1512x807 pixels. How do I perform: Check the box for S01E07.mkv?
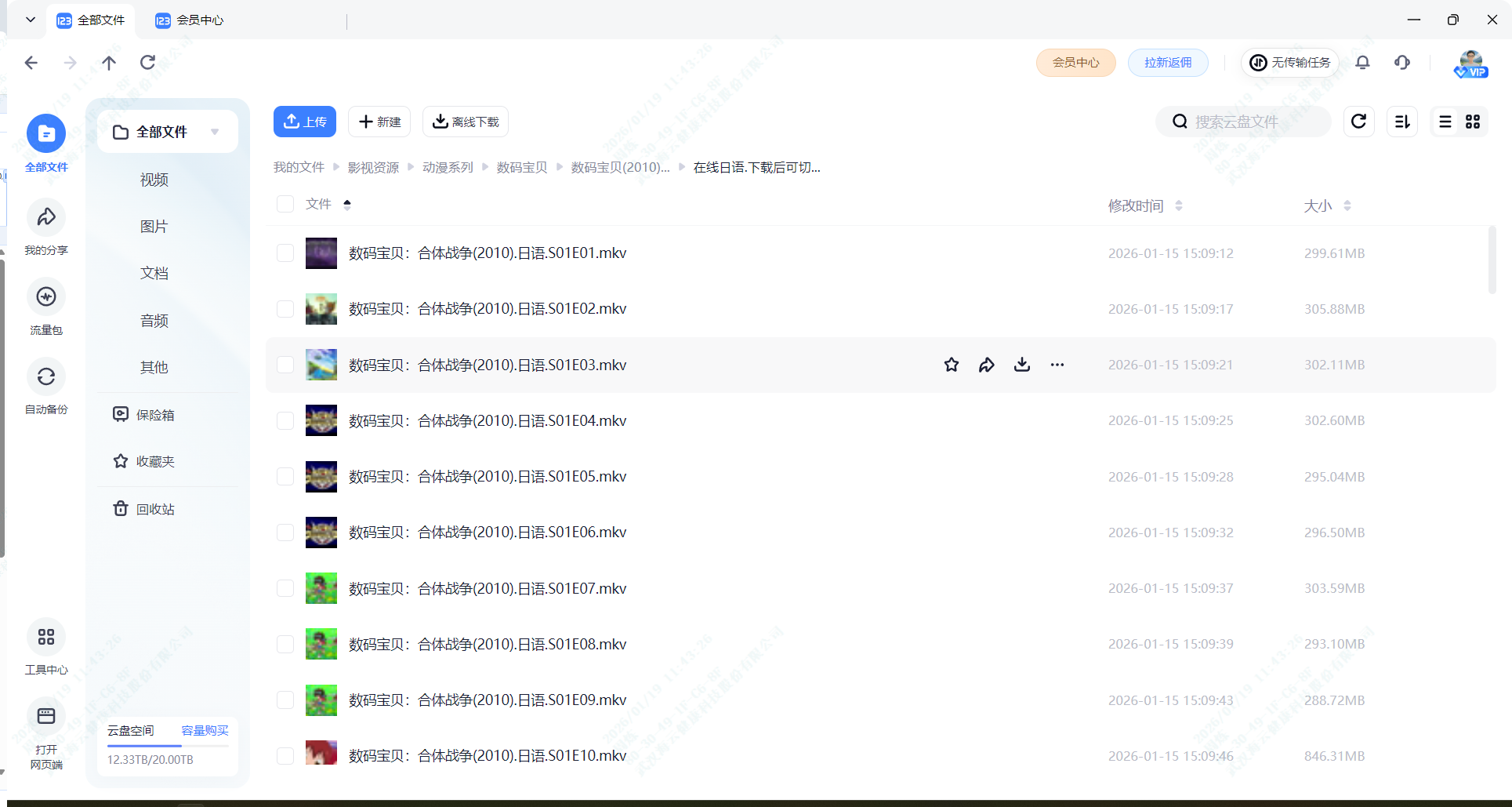click(285, 588)
